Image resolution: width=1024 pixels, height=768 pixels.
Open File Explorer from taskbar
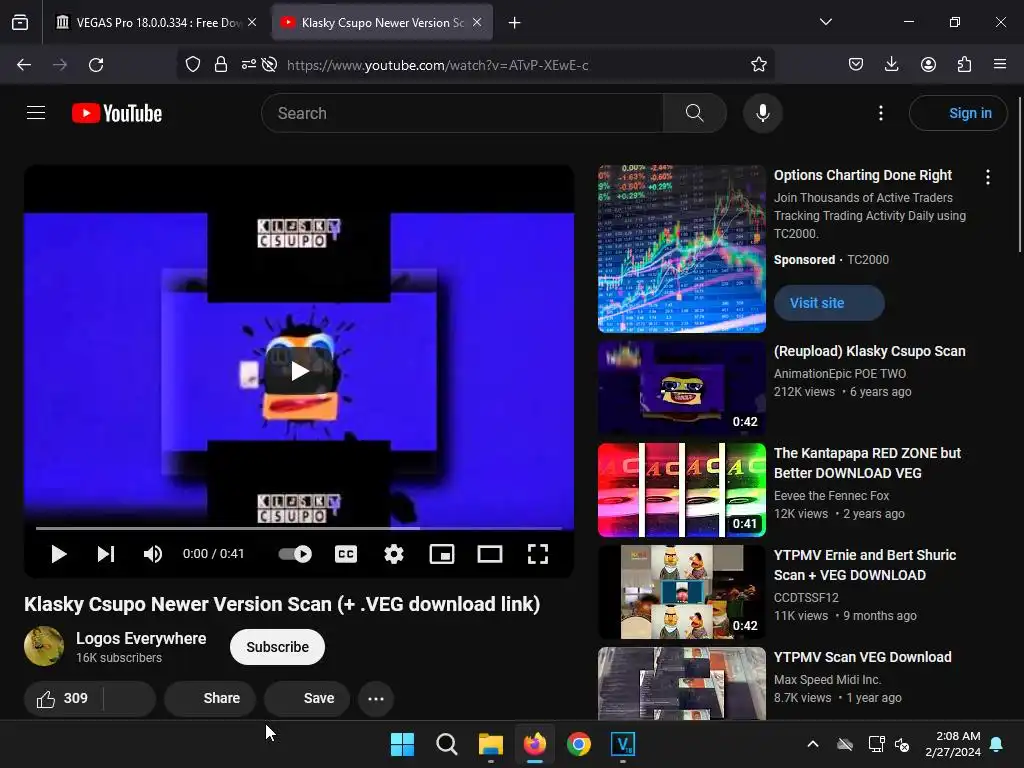490,744
